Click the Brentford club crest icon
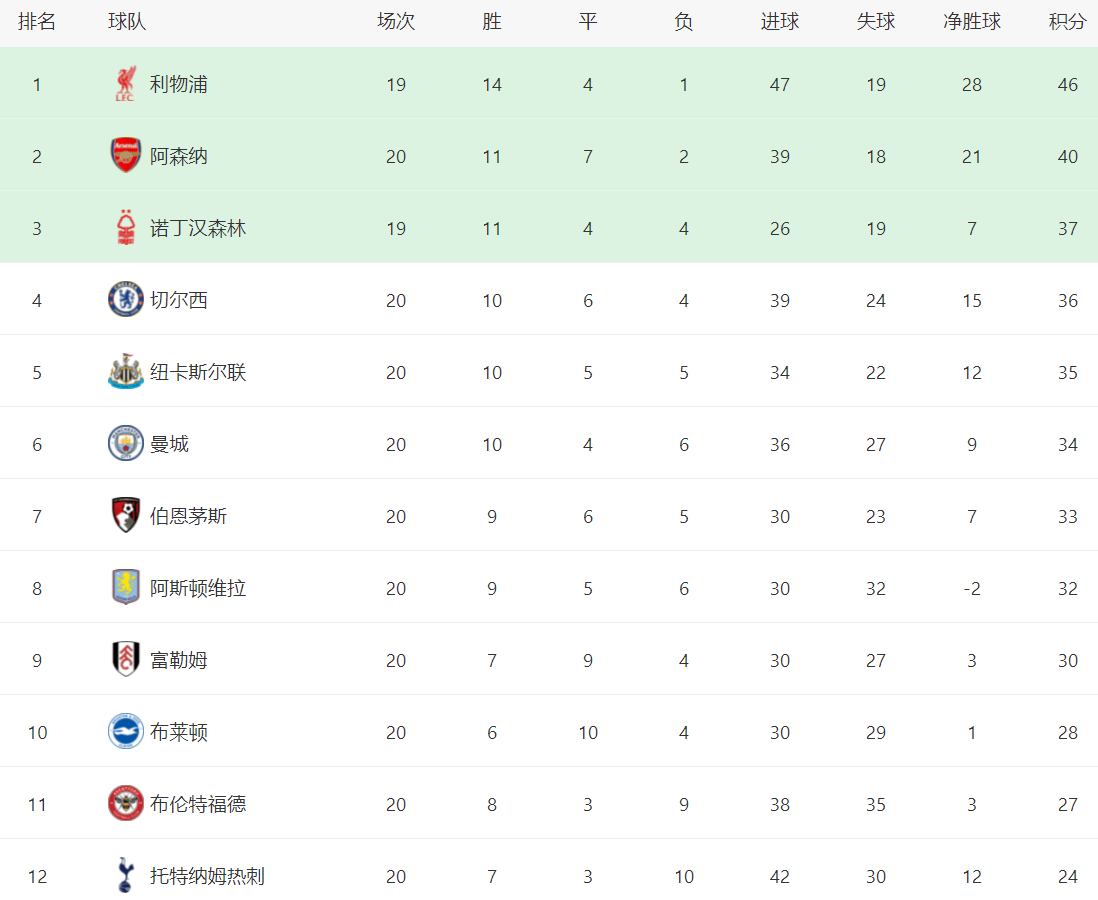Viewport: 1098px width, 900px height. point(126,804)
